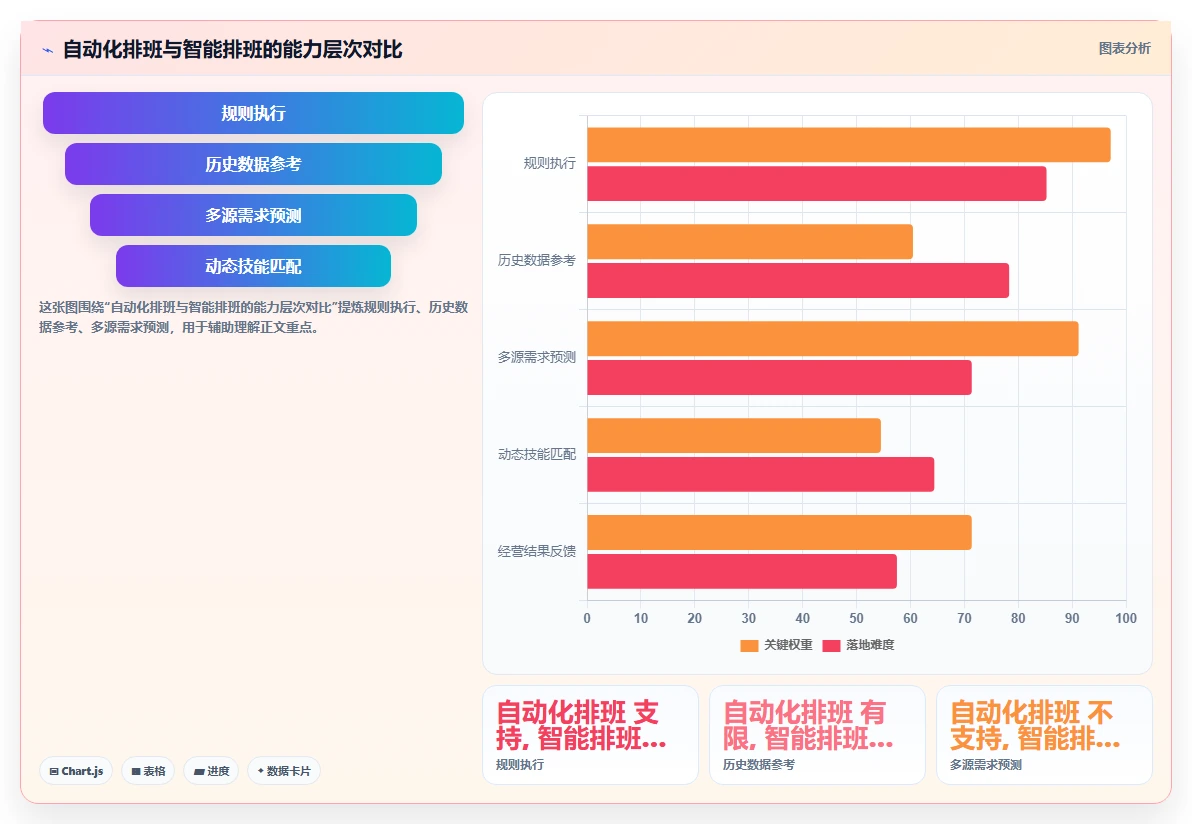This screenshot has width=1192, height=824.
Task: Select the 历史数据参考 funnel stage
Action: pos(253,164)
